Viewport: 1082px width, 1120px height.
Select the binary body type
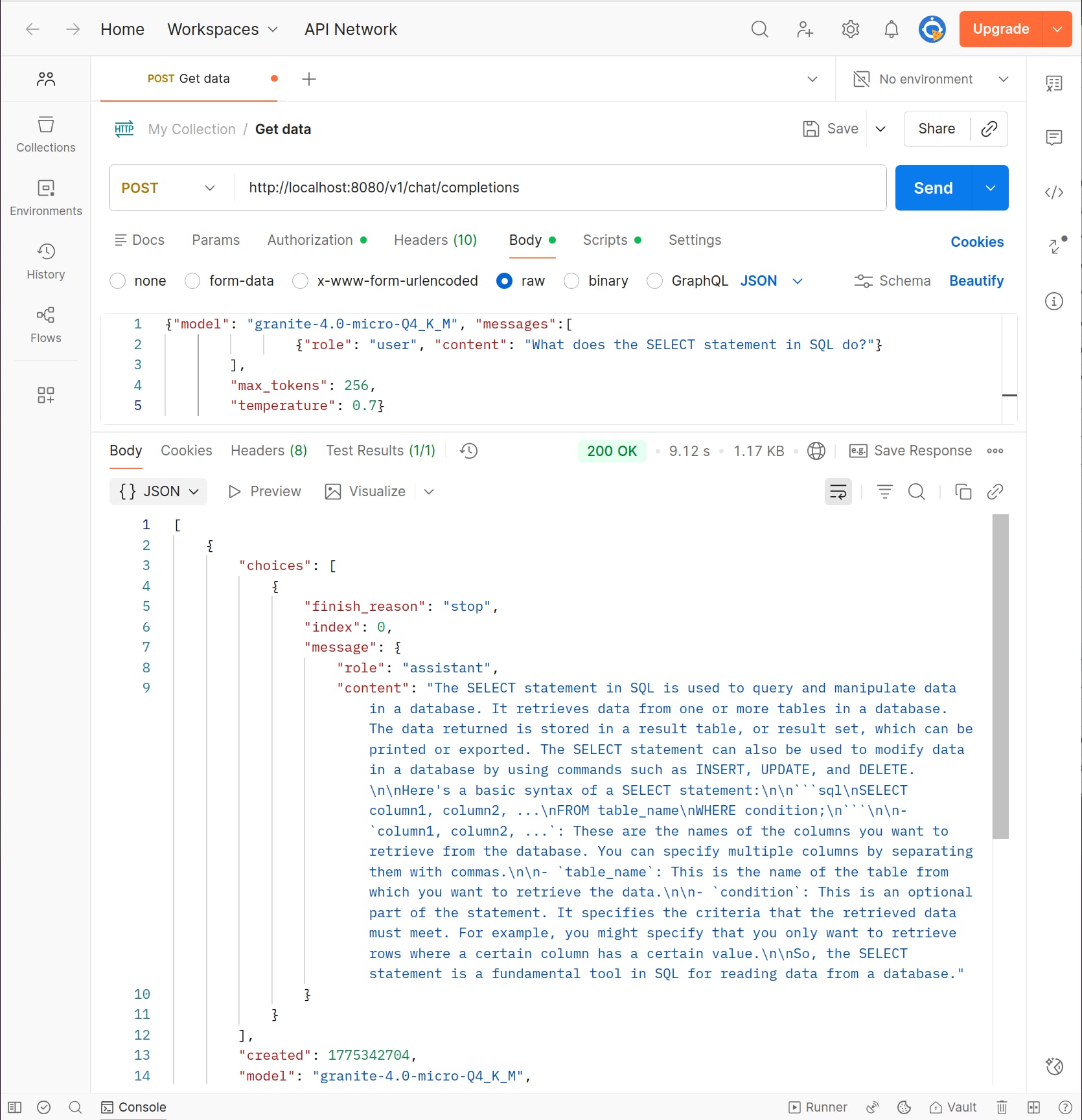coord(571,281)
